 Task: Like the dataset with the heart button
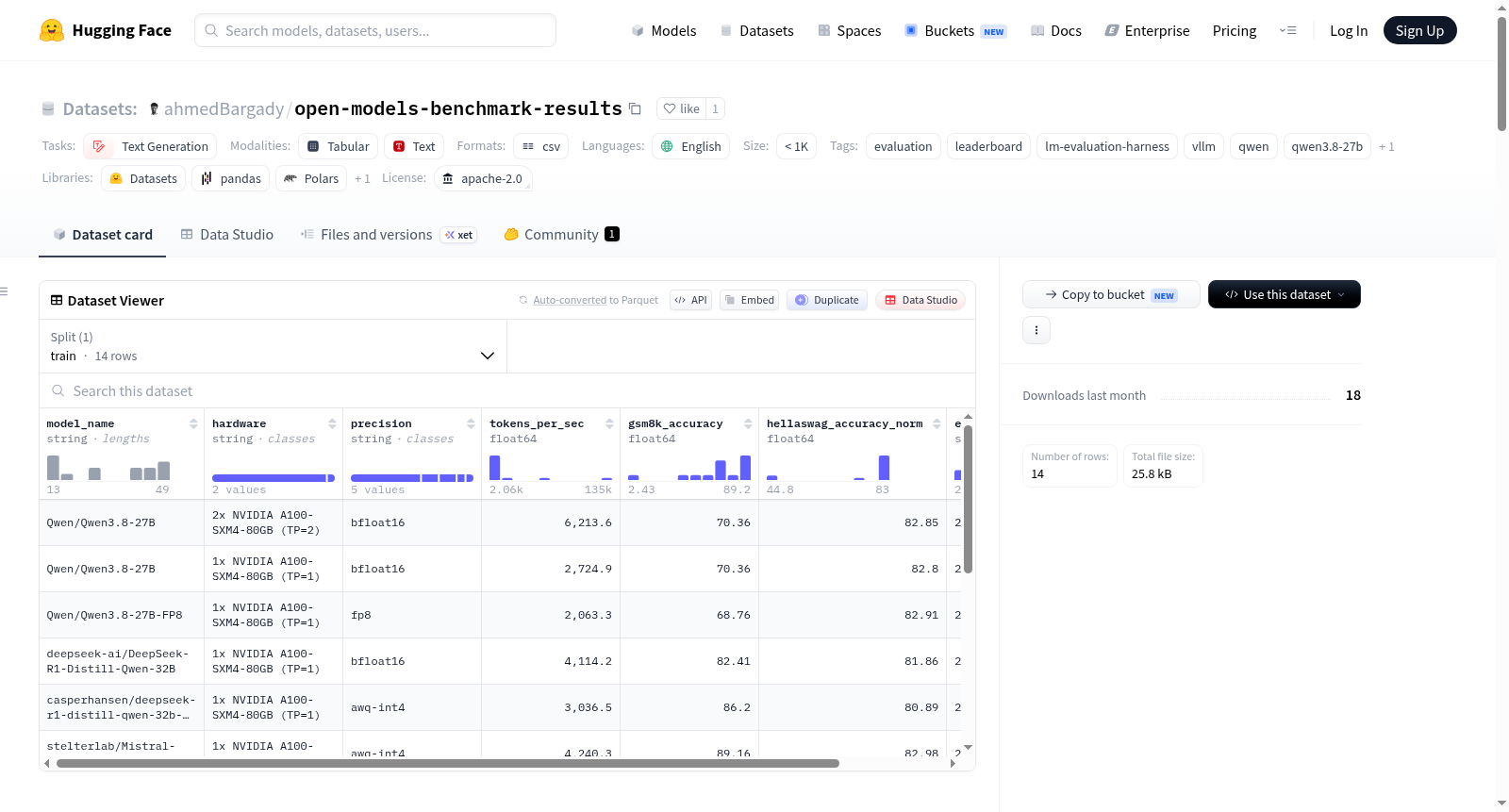(x=681, y=108)
